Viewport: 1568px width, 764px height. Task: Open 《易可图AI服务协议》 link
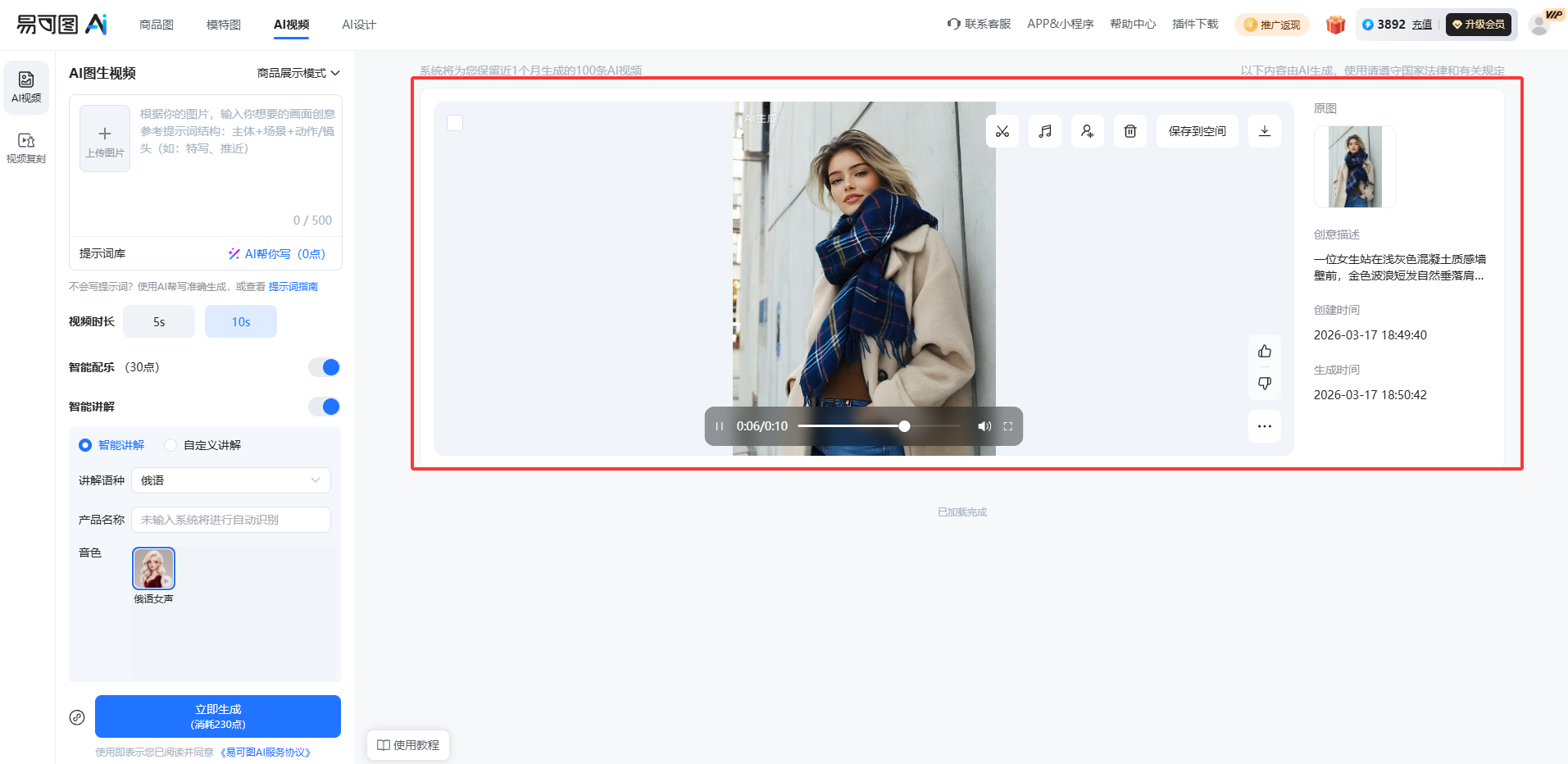point(266,753)
